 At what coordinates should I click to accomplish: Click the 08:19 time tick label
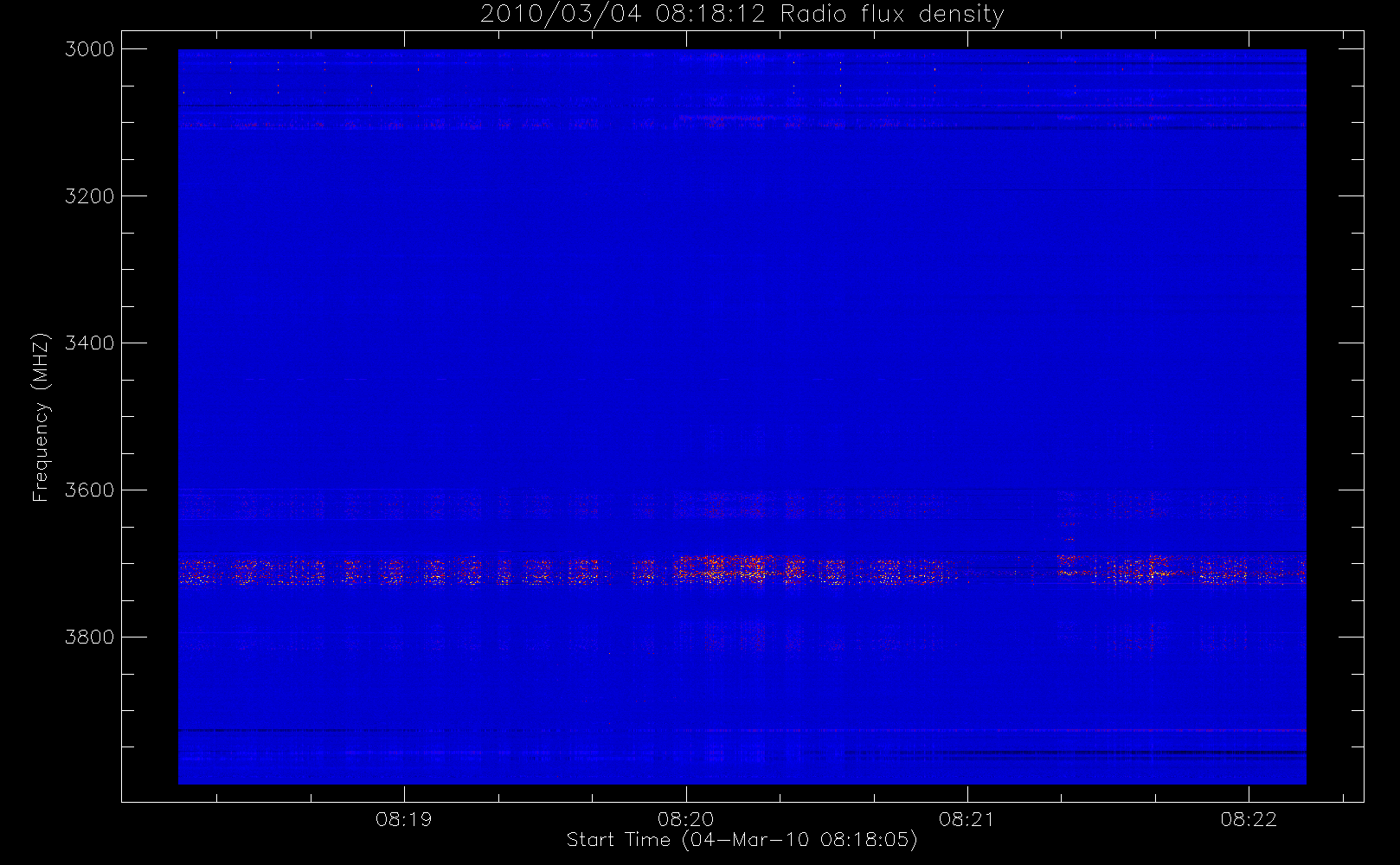click(404, 819)
